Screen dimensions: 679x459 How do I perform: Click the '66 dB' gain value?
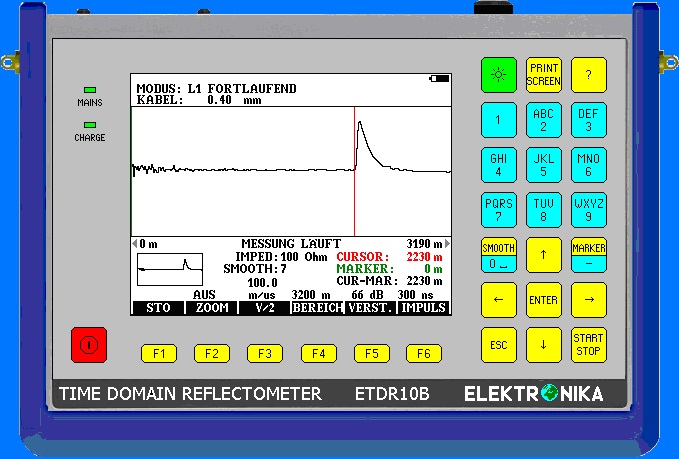tap(367, 295)
